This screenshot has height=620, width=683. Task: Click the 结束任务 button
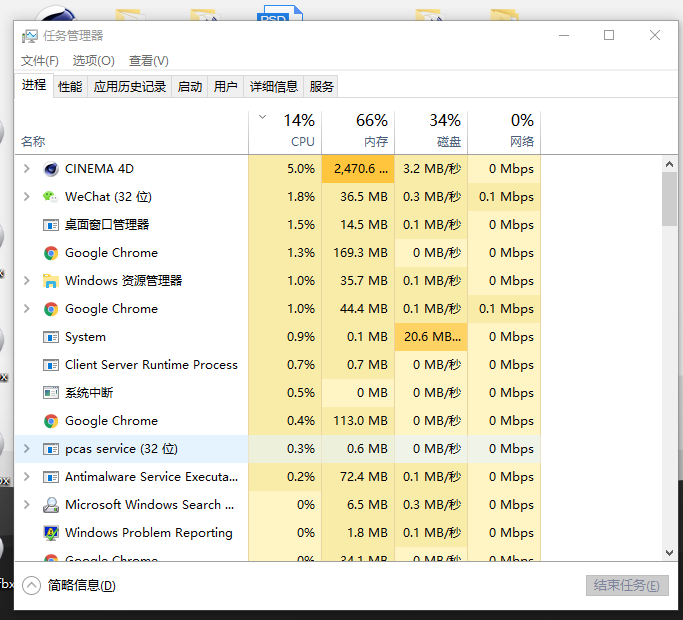(x=627, y=585)
